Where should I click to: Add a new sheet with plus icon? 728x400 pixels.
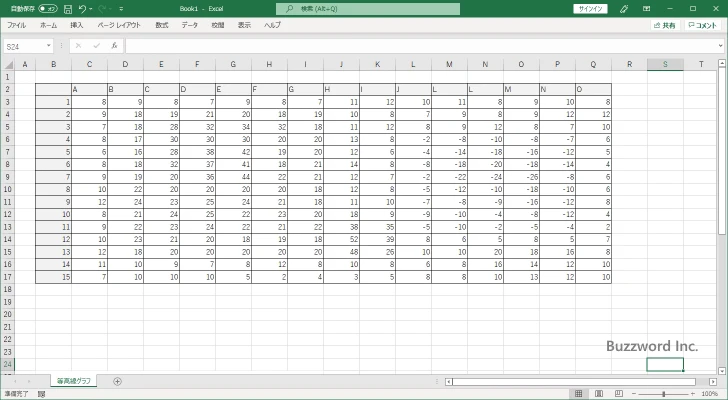coord(117,381)
